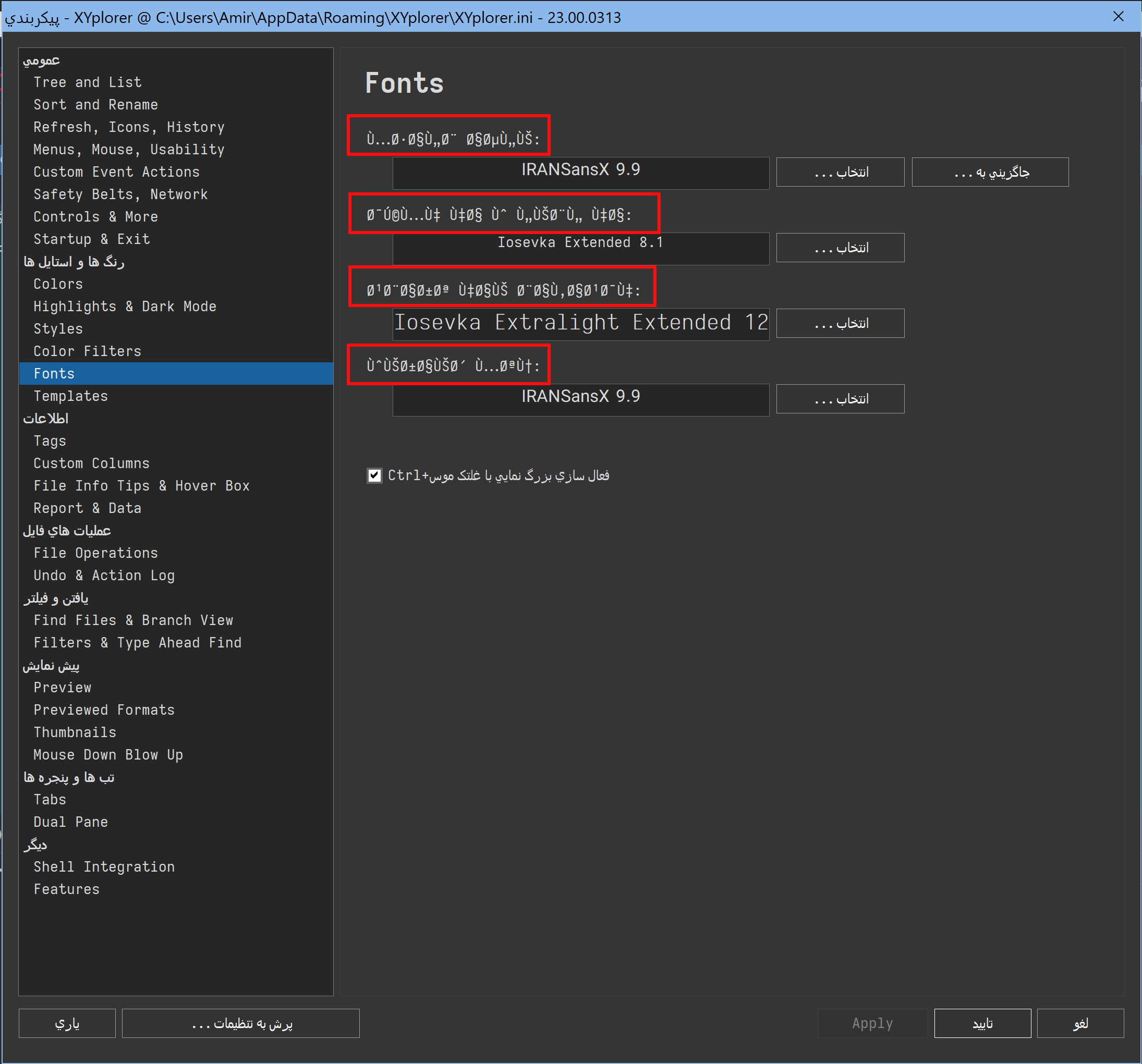Viewport: 1142px width, 1064px height.
Task: Open Tree and List settings
Action: tap(87, 82)
